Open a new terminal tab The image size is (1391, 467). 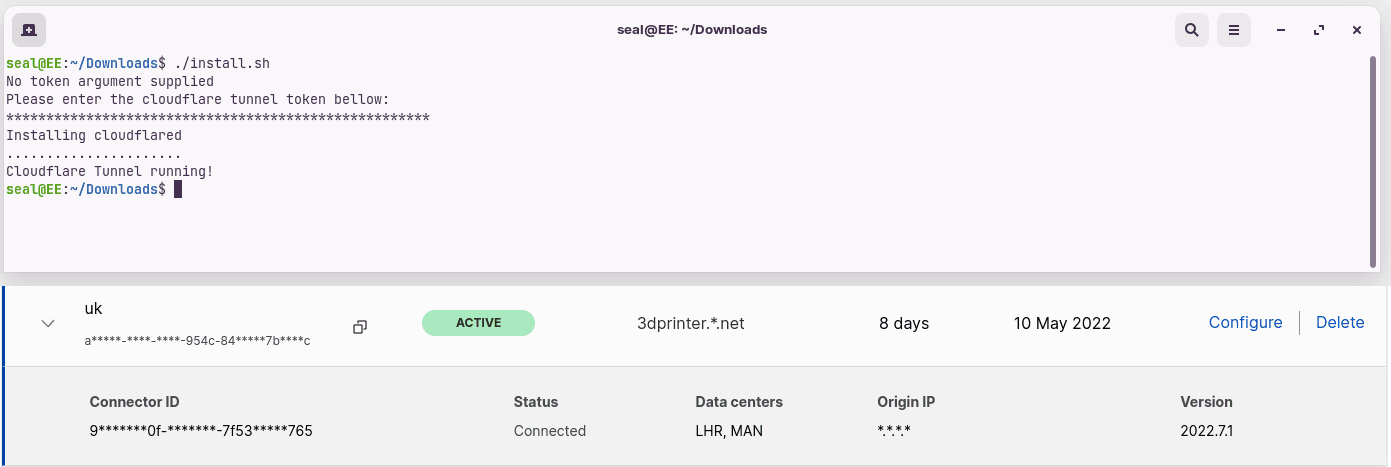29,30
